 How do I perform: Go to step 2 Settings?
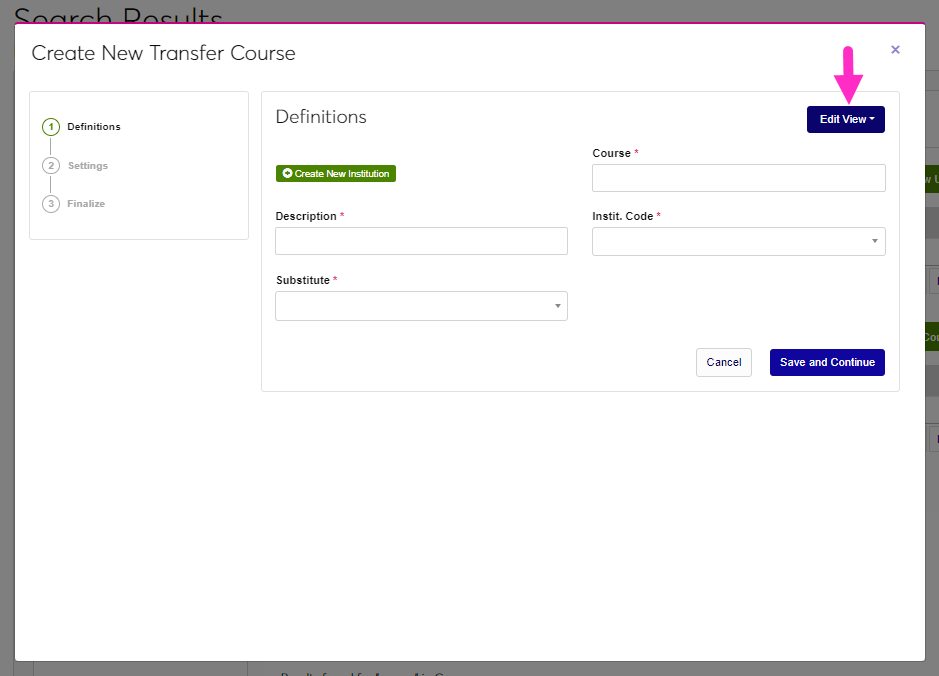pos(75,166)
